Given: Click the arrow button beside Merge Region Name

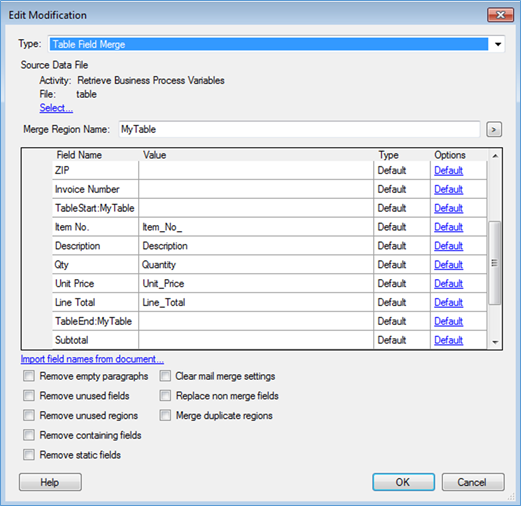Looking at the screenshot, I should (x=494, y=129).
